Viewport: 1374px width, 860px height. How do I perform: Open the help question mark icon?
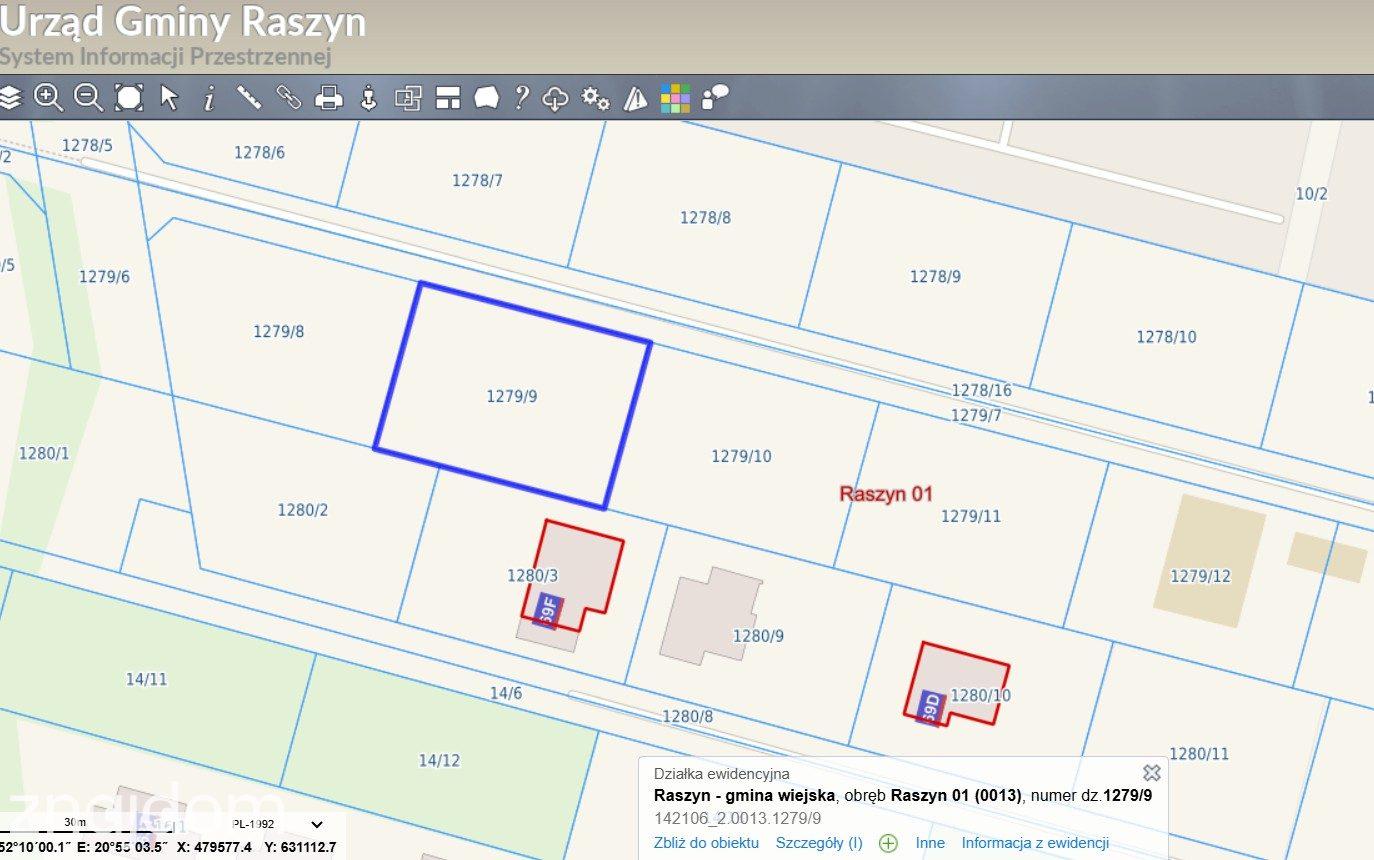521,97
